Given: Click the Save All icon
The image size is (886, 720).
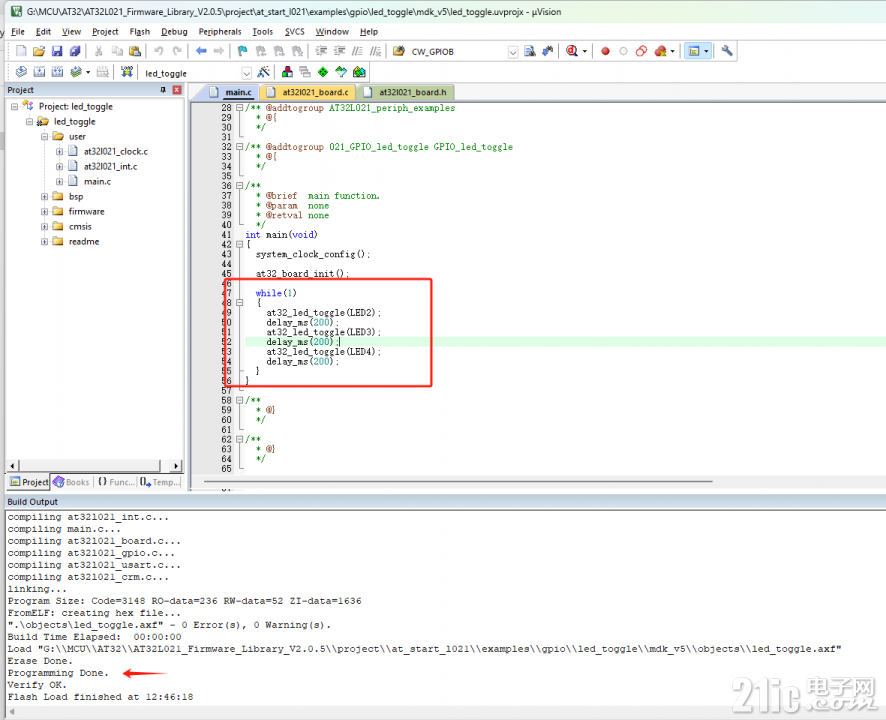Looking at the screenshot, I should tap(75, 51).
